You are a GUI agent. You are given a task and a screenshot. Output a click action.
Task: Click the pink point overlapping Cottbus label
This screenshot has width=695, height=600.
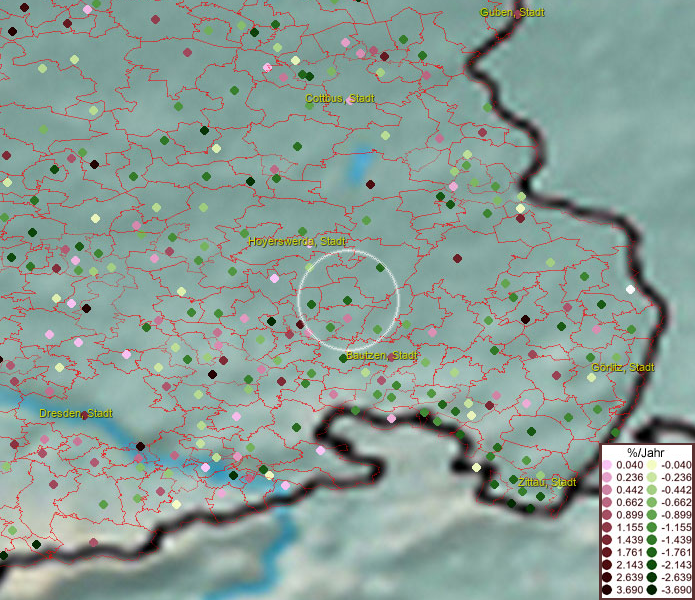coord(351,100)
